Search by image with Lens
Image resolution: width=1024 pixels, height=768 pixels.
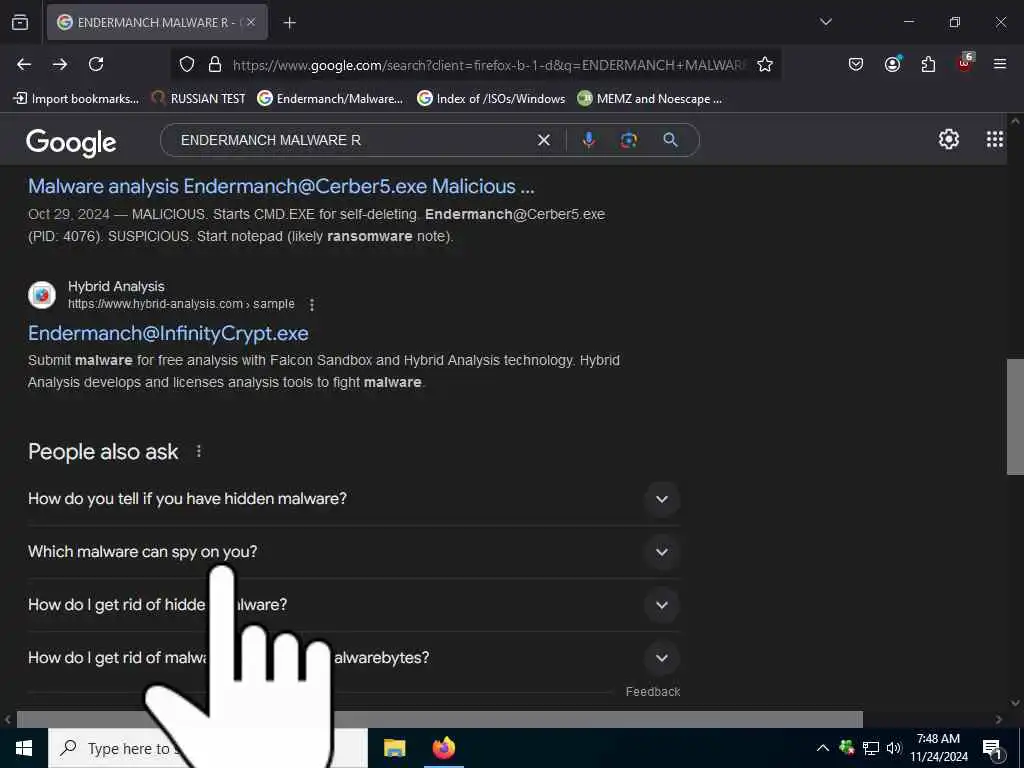tap(628, 140)
